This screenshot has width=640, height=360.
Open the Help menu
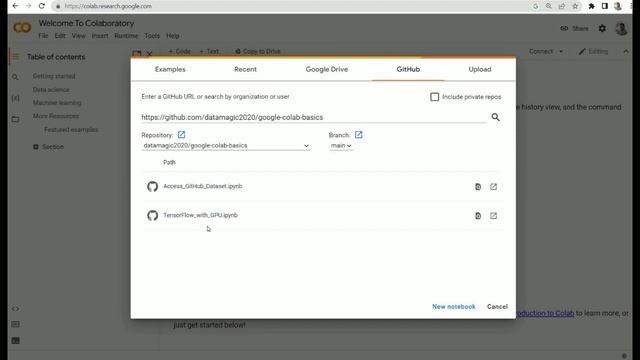tap(173, 36)
